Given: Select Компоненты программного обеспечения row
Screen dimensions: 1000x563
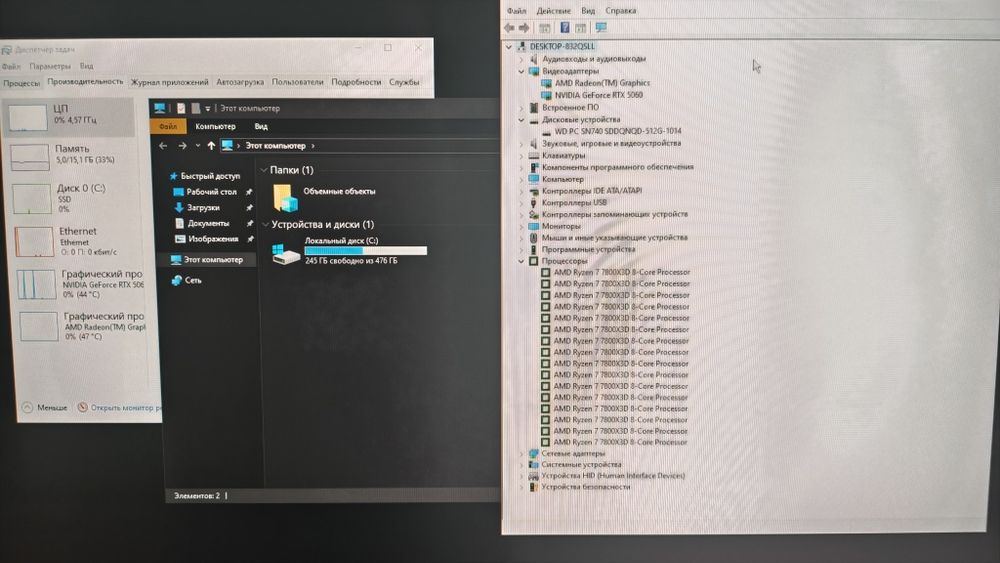Looking at the screenshot, I should point(617,167).
